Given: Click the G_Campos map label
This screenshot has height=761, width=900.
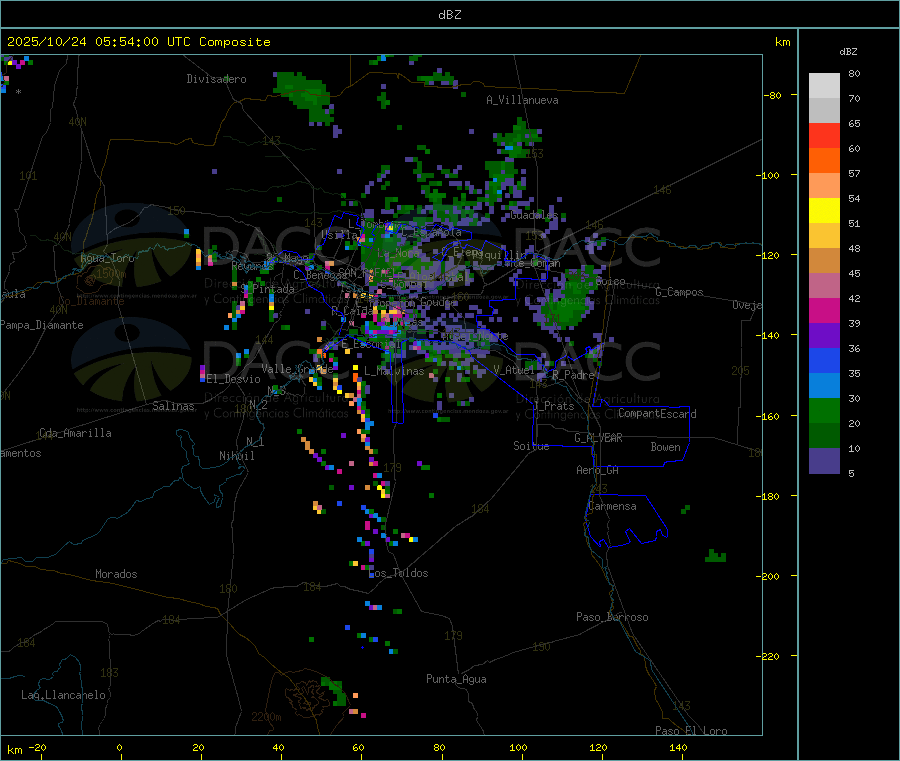Looking at the screenshot, I should click(680, 292).
